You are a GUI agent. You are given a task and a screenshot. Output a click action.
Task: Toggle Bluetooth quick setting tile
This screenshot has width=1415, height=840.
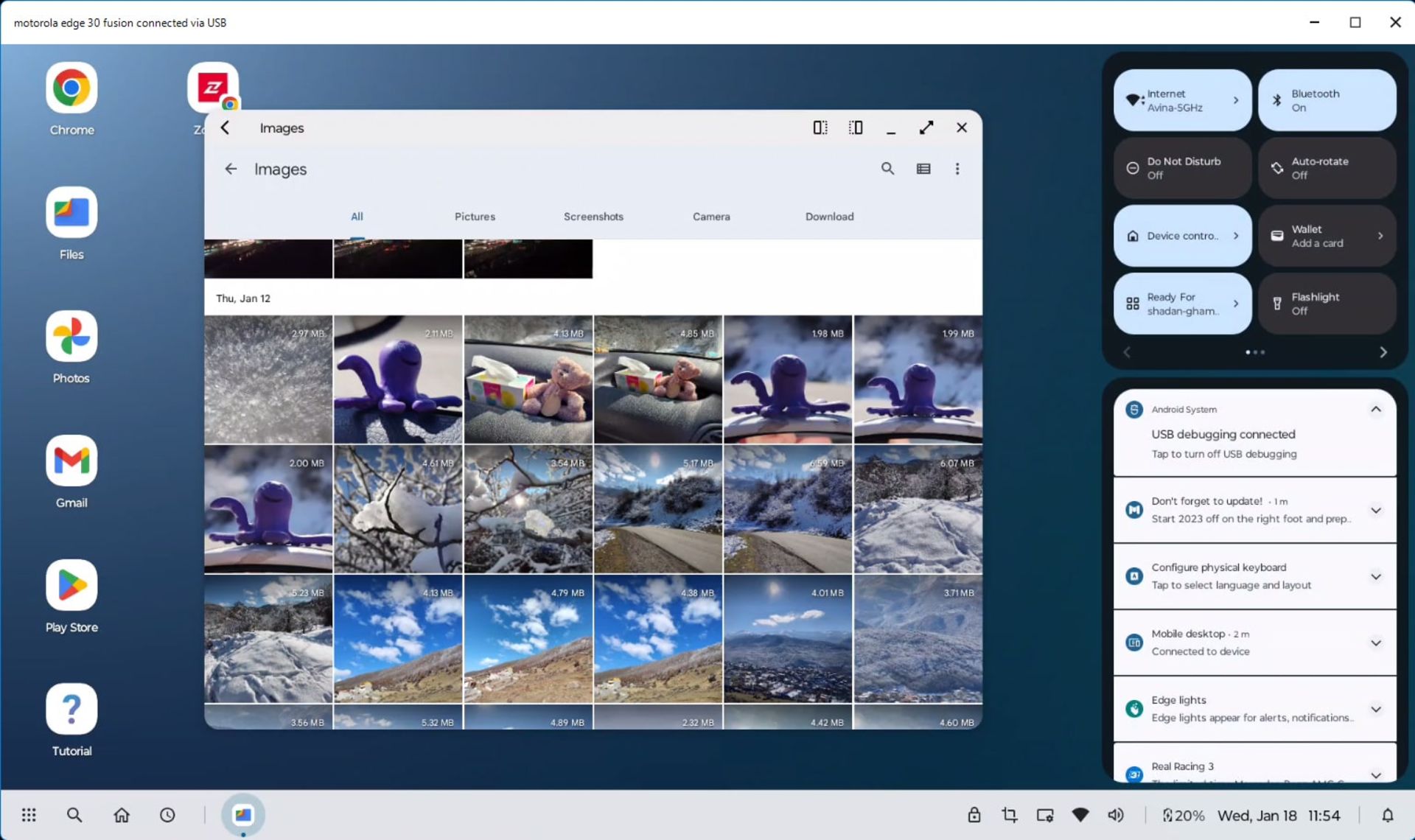(1327, 101)
